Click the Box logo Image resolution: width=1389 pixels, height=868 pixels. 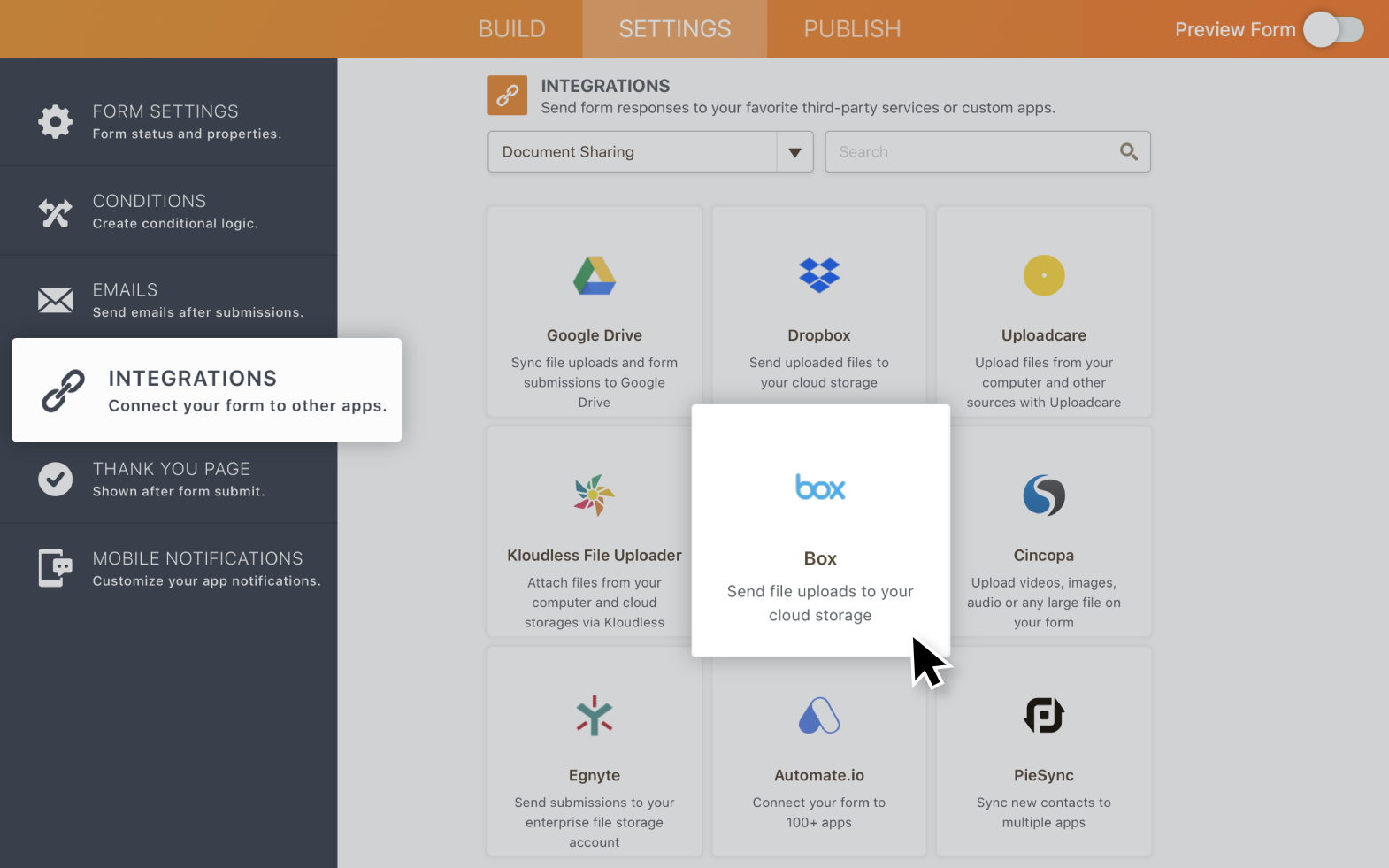point(820,488)
